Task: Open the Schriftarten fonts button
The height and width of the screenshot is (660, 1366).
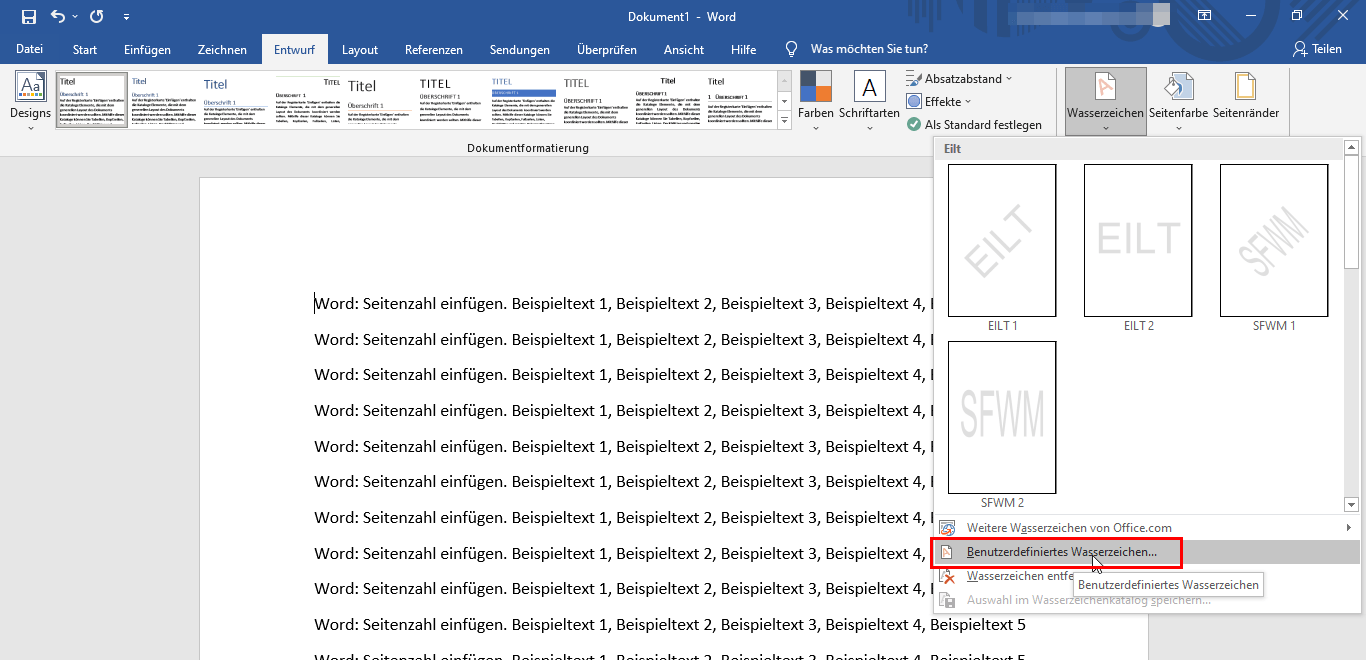Action: 869,101
